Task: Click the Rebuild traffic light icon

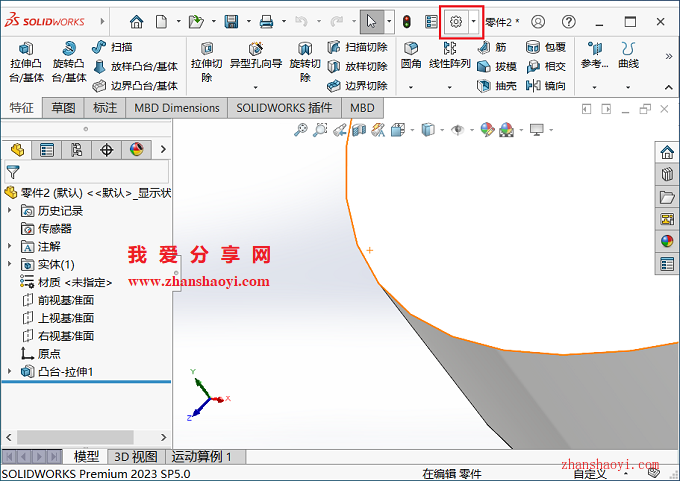Action: point(407,21)
